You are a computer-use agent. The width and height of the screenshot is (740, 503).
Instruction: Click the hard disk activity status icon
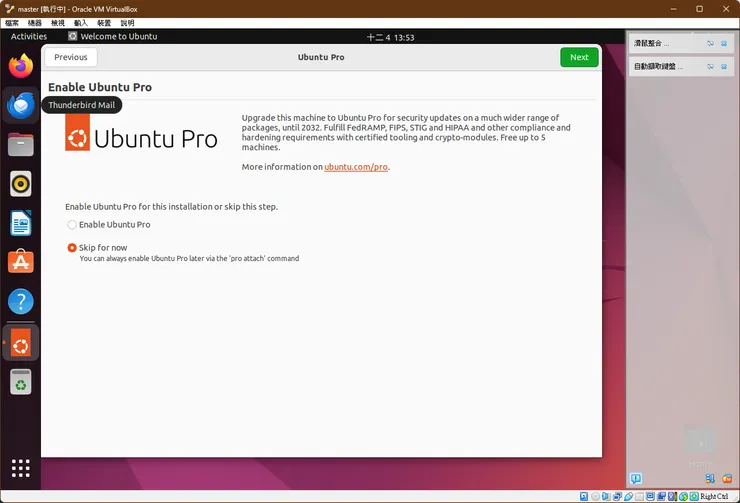pyautogui.click(x=584, y=496)
